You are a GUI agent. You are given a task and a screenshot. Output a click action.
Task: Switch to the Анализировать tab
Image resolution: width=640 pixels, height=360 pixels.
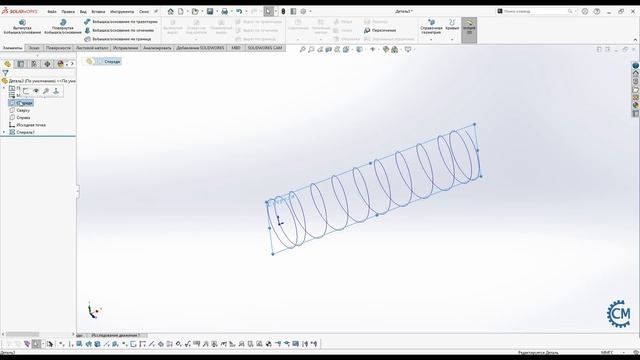[x=157, y=48]
